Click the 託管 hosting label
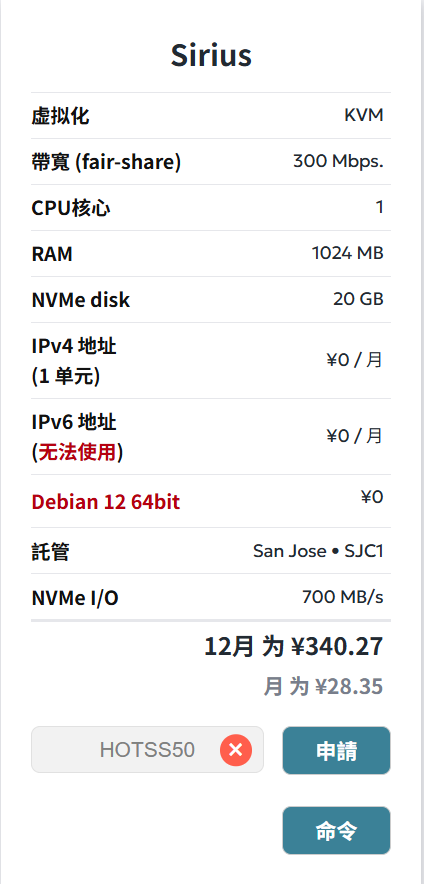Image resolution: width=424 pixels, height=884 pixels. coord(51,551)
